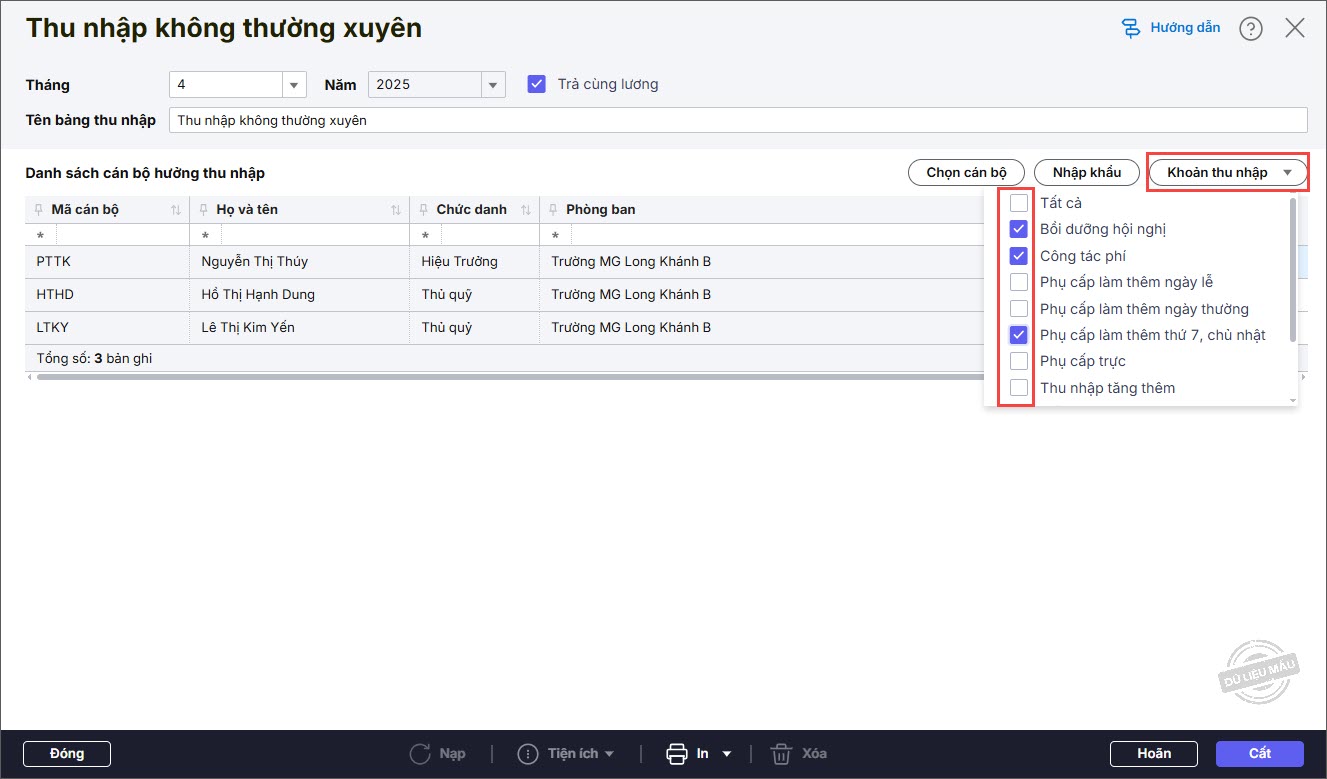Click the printer icon labeled In
Viewport: 1327px width, 779px height.
pyautogui.click(x=677, y=753)
